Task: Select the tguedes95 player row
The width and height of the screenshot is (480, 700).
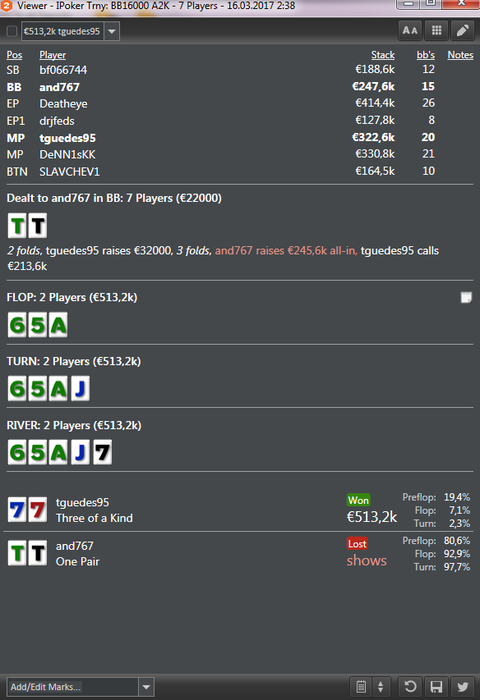Action: point(240,138)
